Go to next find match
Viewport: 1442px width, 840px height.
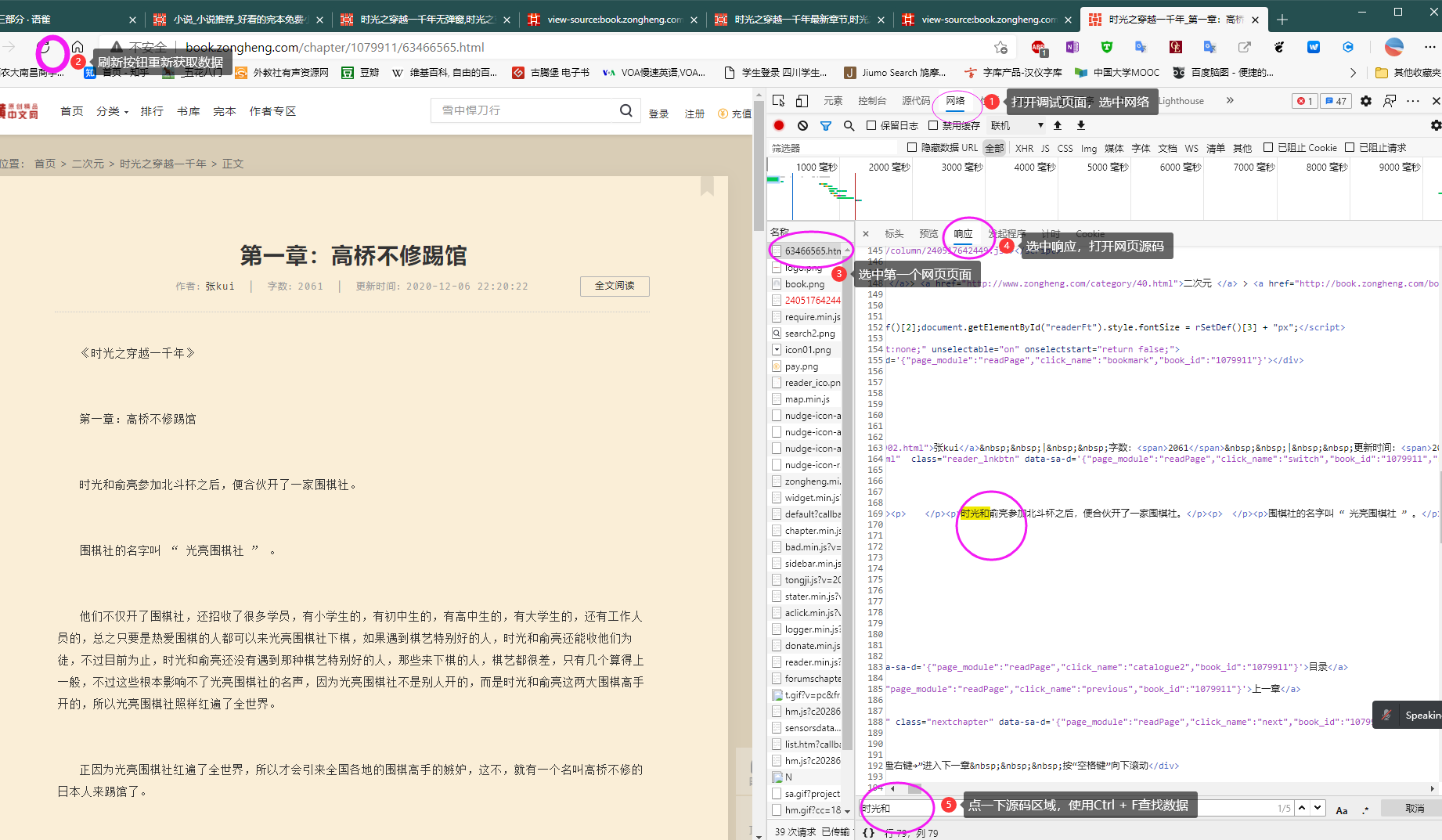(1318, 808)
